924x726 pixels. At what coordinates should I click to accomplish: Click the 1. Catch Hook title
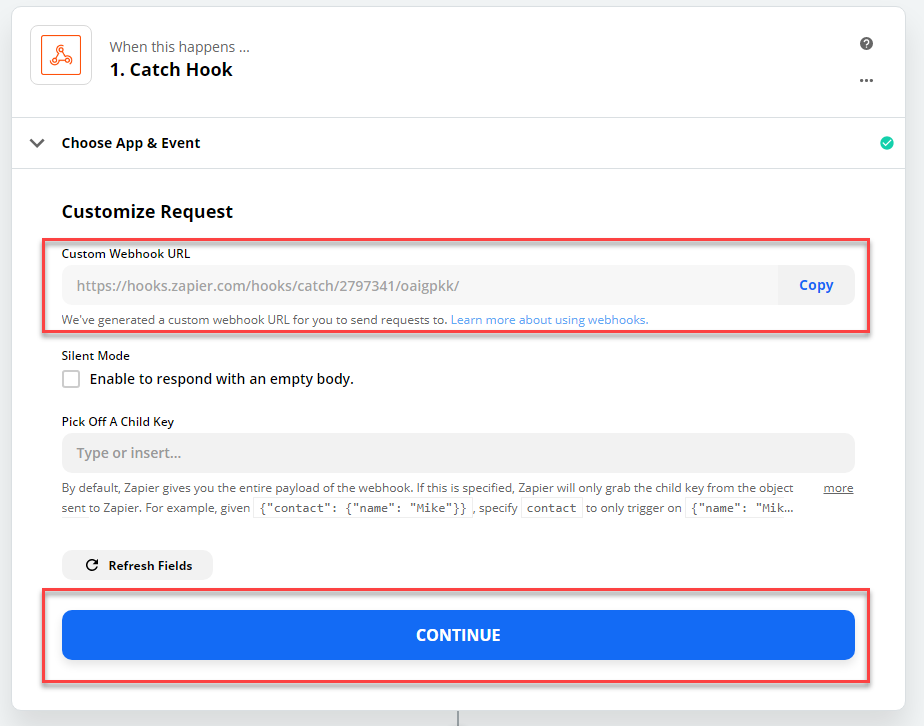point(171,70)
